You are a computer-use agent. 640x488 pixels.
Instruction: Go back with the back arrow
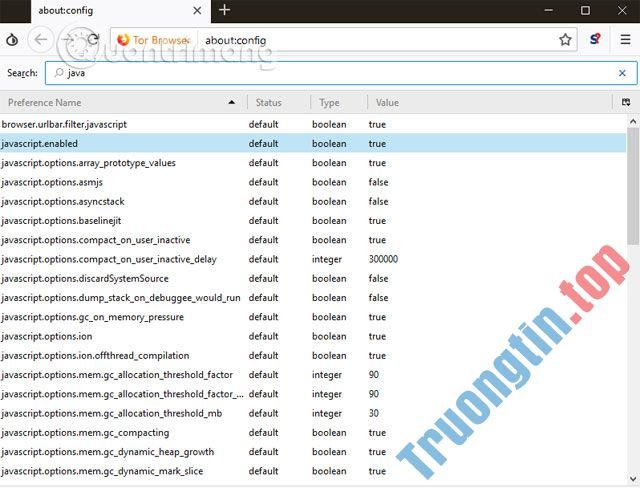click(x=40, y=40)
